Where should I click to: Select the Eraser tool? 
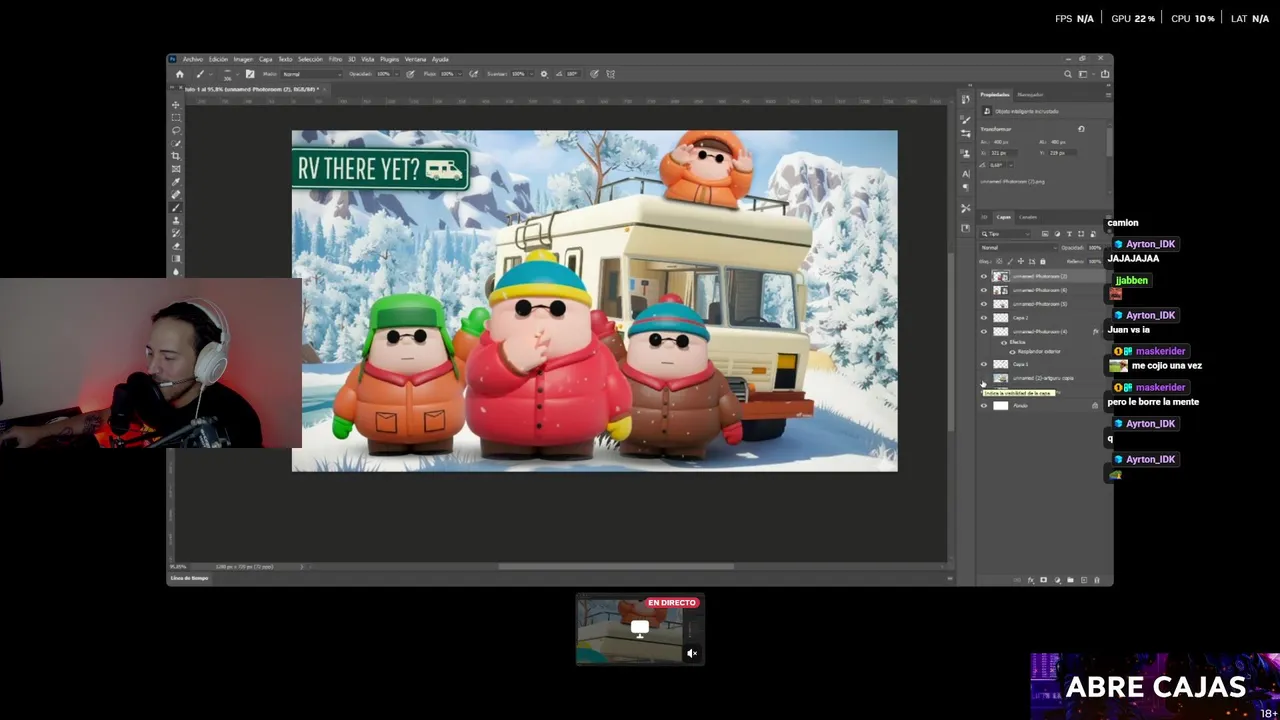(176, 246)
